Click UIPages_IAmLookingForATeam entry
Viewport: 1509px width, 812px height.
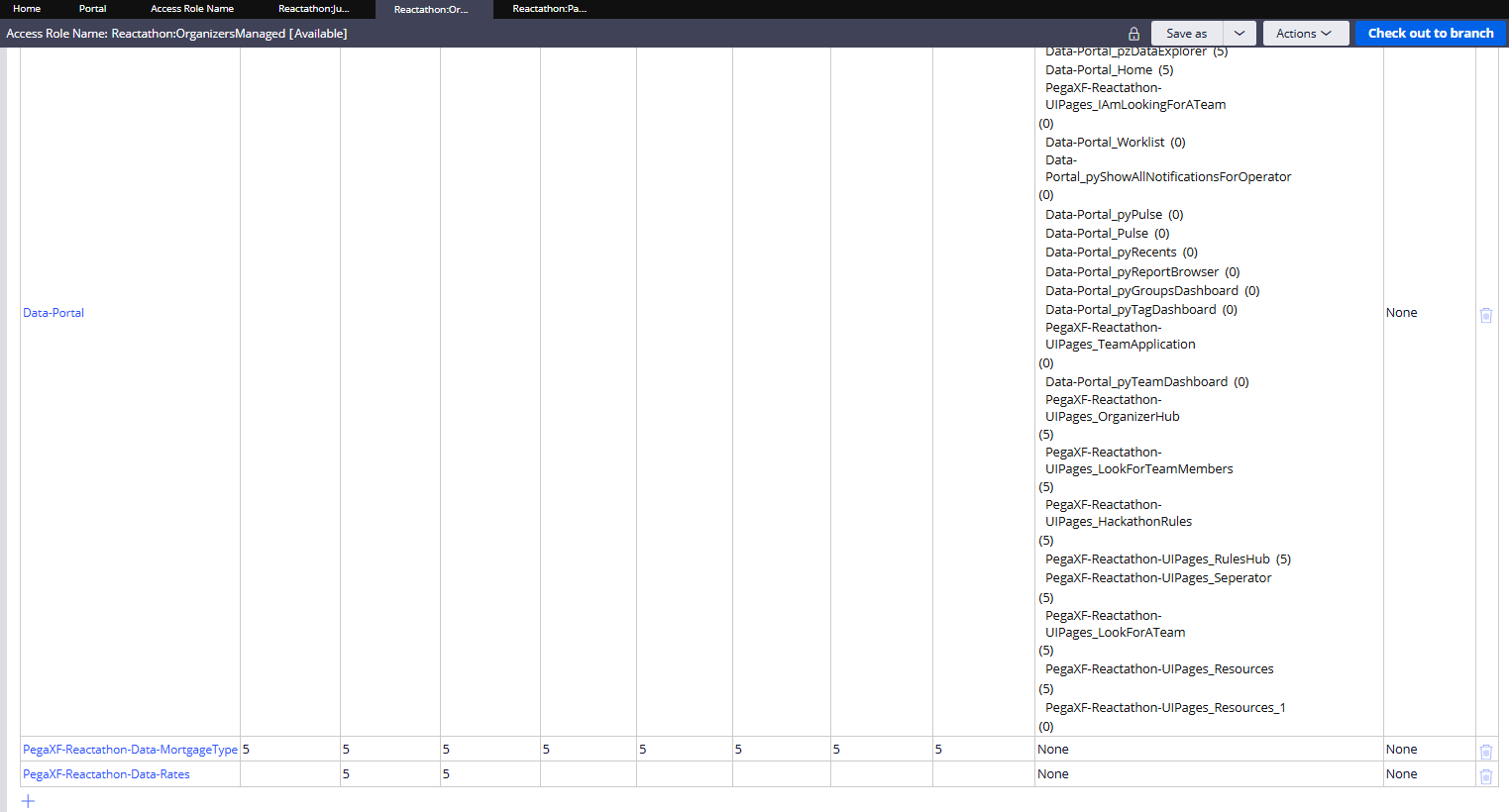[1135, 105]
